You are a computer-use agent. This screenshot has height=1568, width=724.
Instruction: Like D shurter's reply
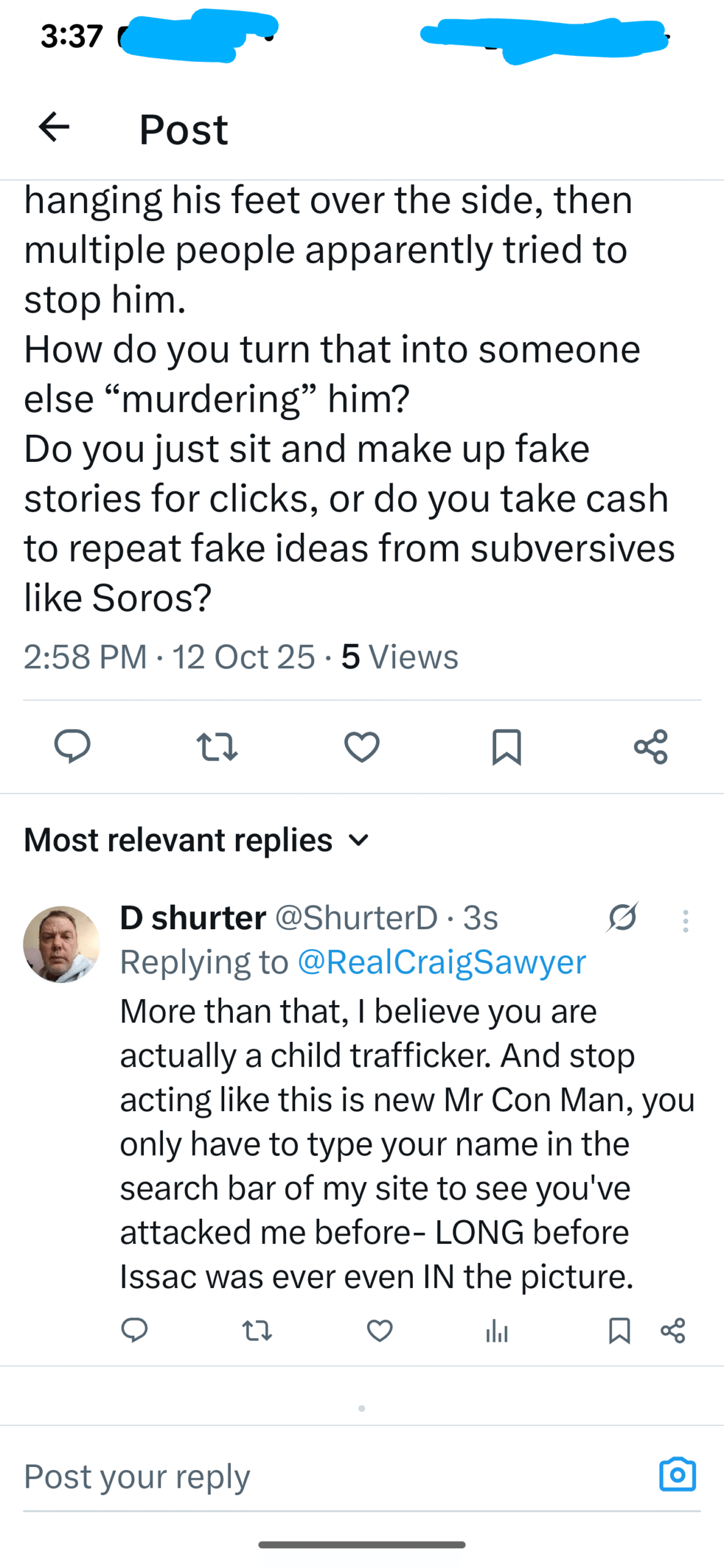[x=380, y=1330]
